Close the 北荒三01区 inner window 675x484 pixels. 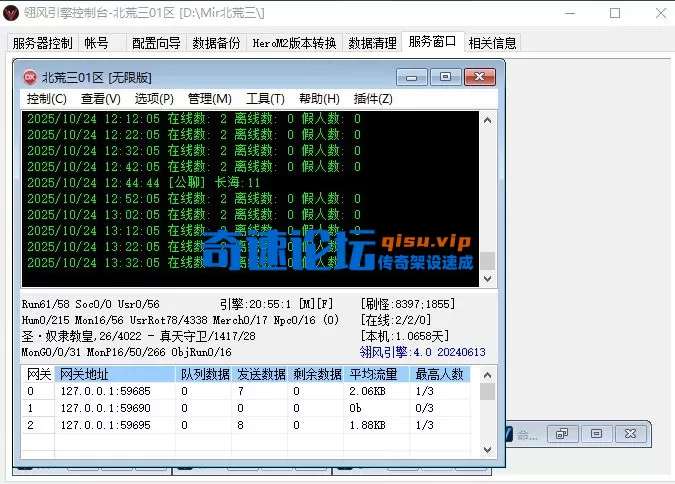coord(480,77)
